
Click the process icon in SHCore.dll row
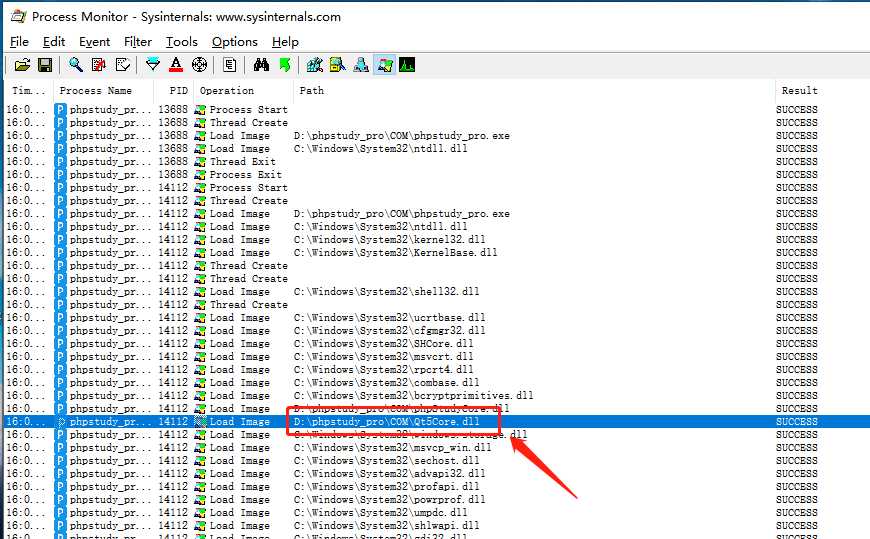point(60,344)
